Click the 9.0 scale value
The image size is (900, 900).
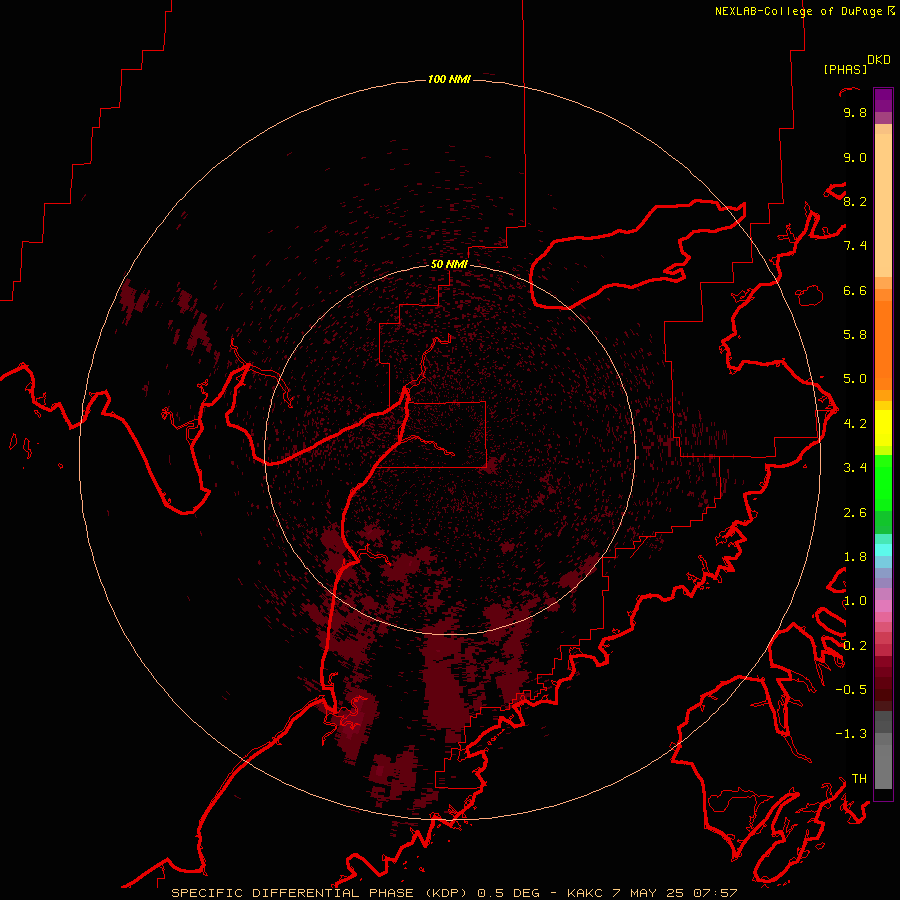[855, 157]
